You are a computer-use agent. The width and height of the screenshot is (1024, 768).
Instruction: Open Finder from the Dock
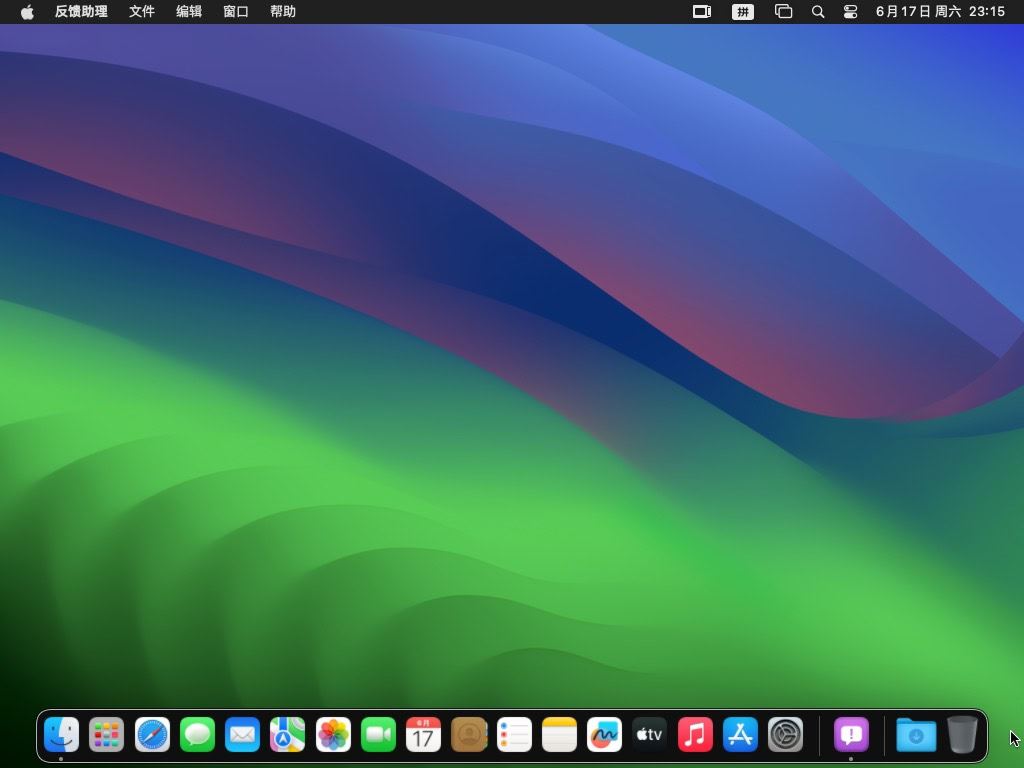(x=61, y=735)
